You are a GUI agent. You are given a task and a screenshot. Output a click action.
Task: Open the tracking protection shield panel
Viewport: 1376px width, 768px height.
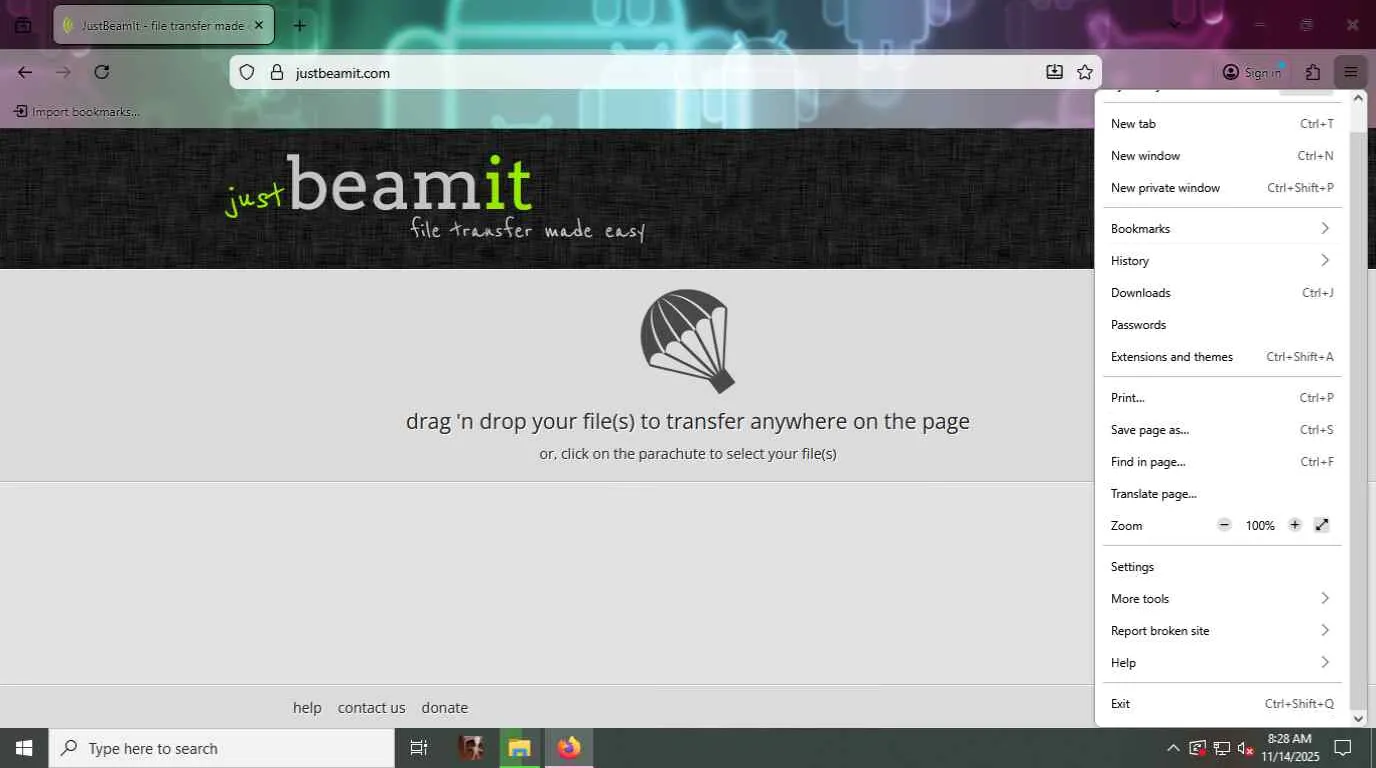247,72
